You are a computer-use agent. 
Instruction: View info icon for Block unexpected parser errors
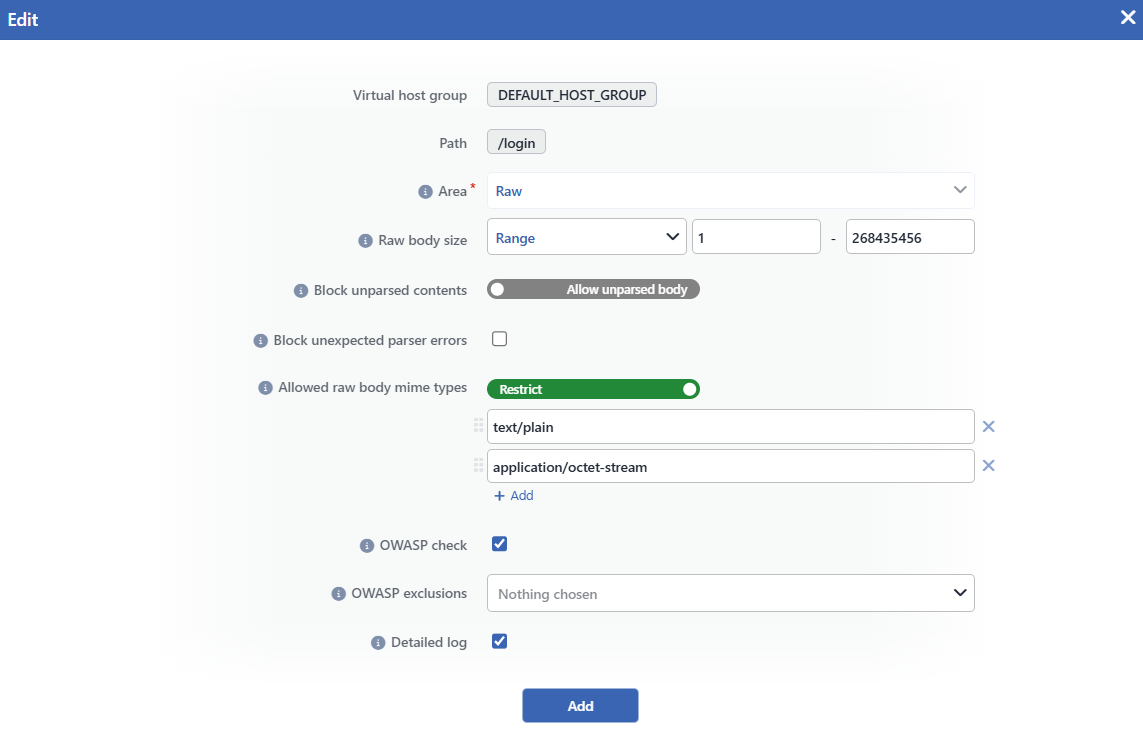coord(260,341)
